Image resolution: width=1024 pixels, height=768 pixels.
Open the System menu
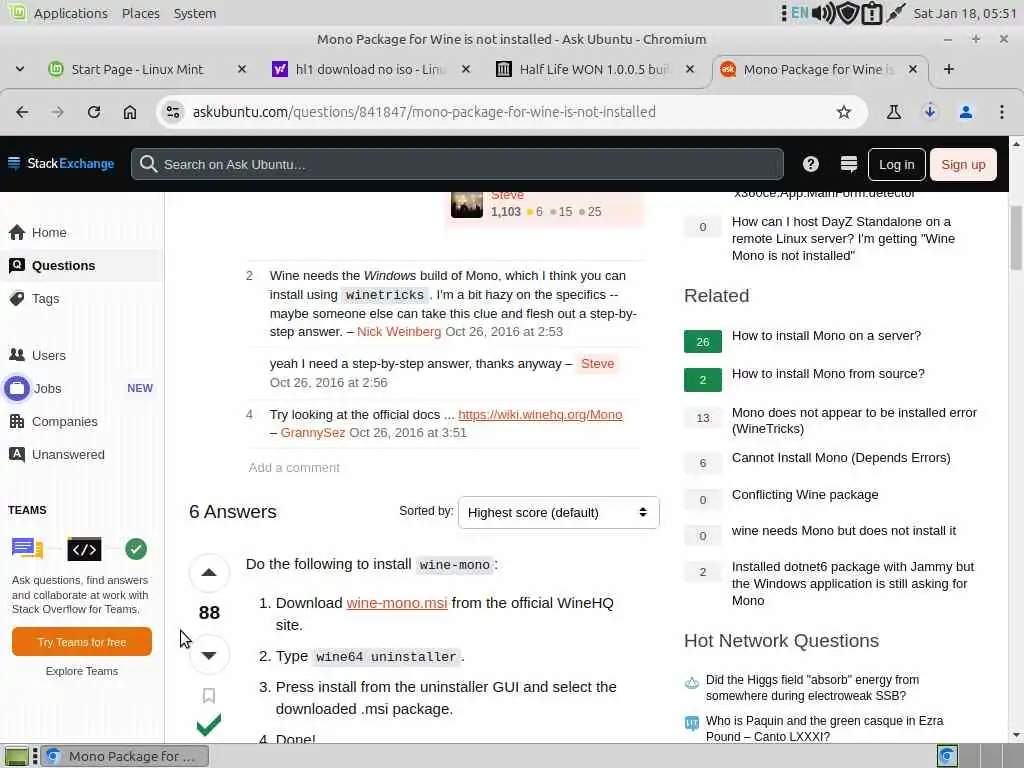click(195, 13)
